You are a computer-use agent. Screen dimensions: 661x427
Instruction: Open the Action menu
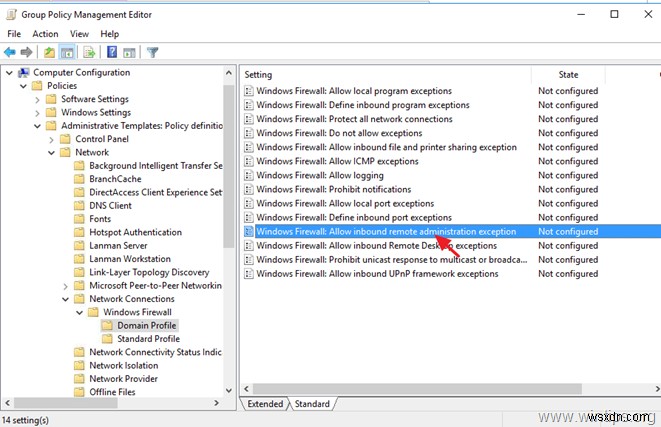45,34
